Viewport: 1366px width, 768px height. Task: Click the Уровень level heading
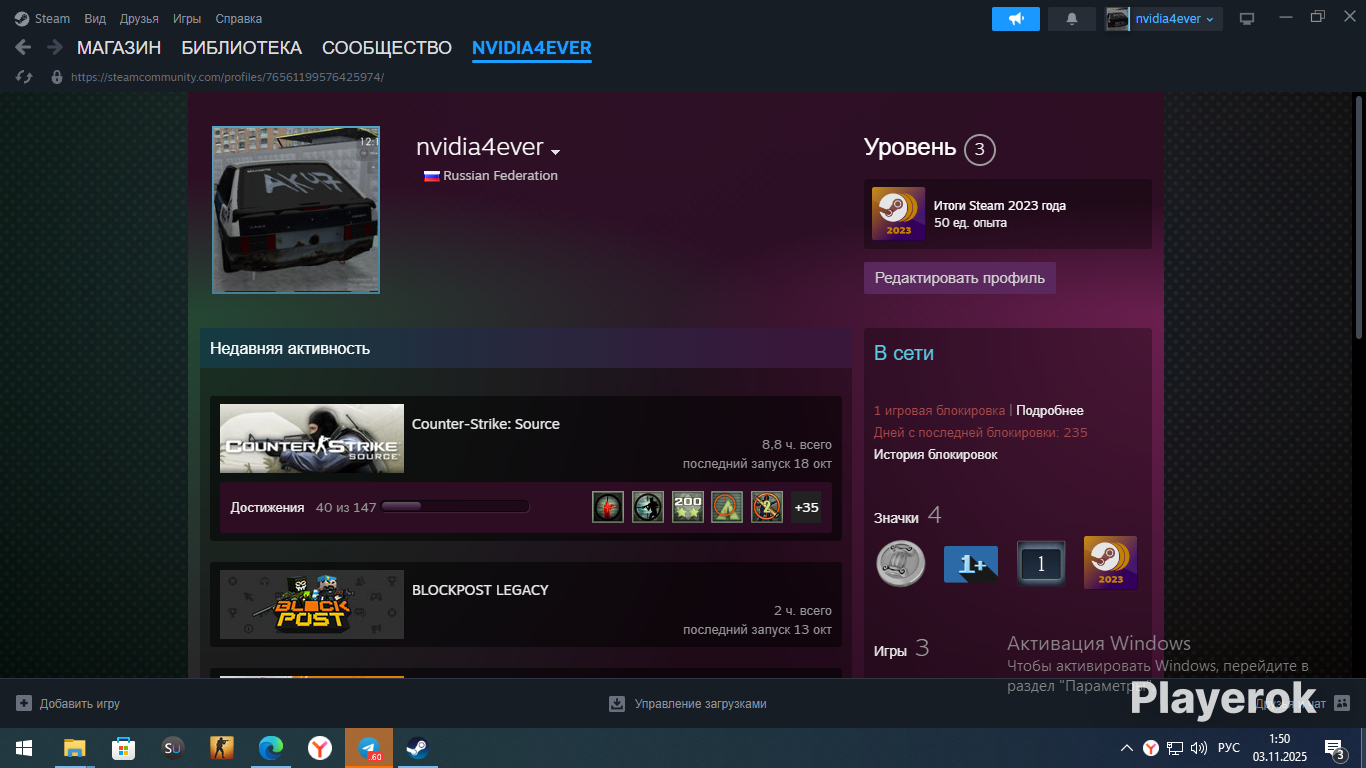pos(910,148)
